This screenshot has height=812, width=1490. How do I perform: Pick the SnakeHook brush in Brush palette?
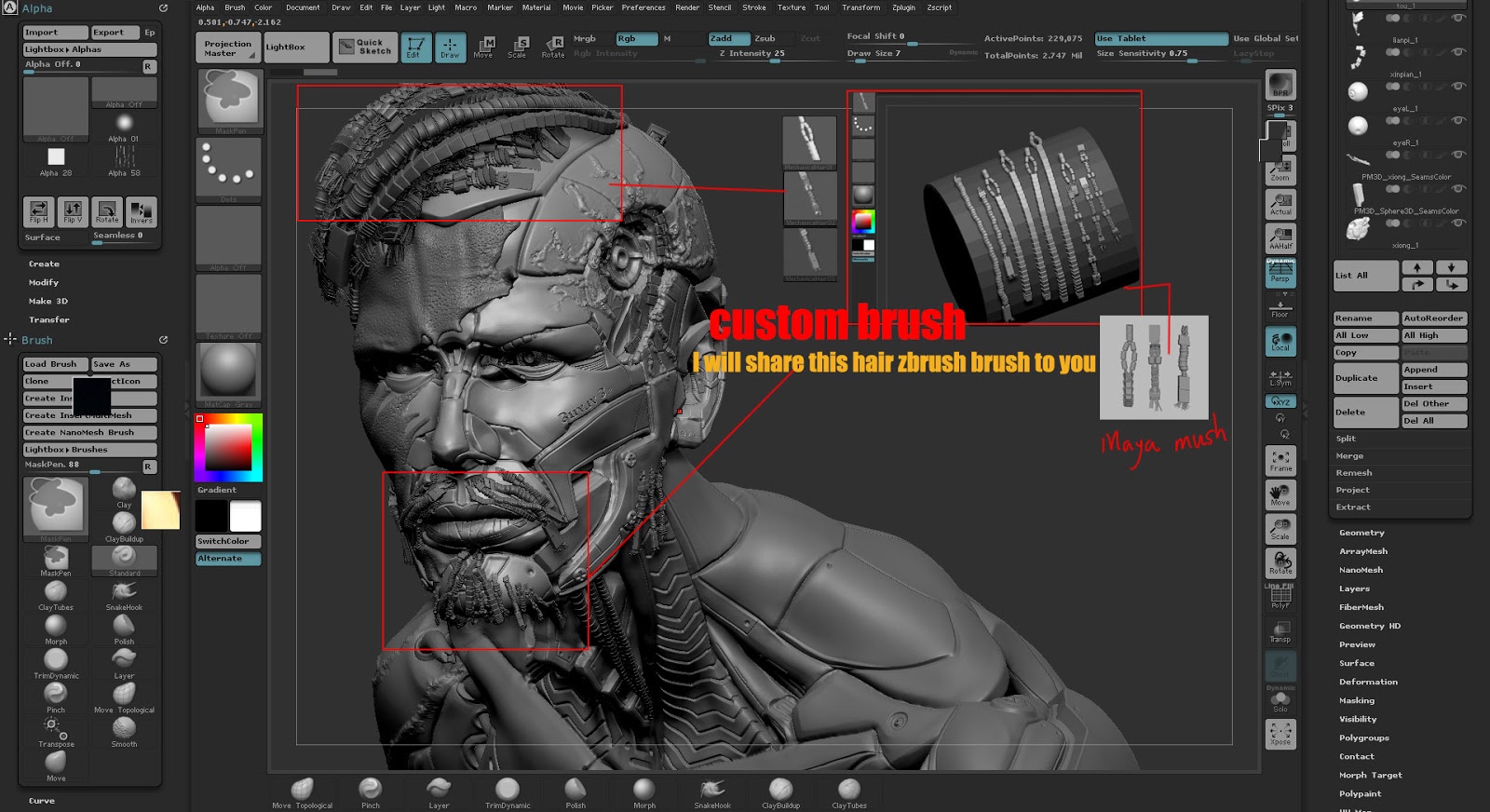click(124, 594)
